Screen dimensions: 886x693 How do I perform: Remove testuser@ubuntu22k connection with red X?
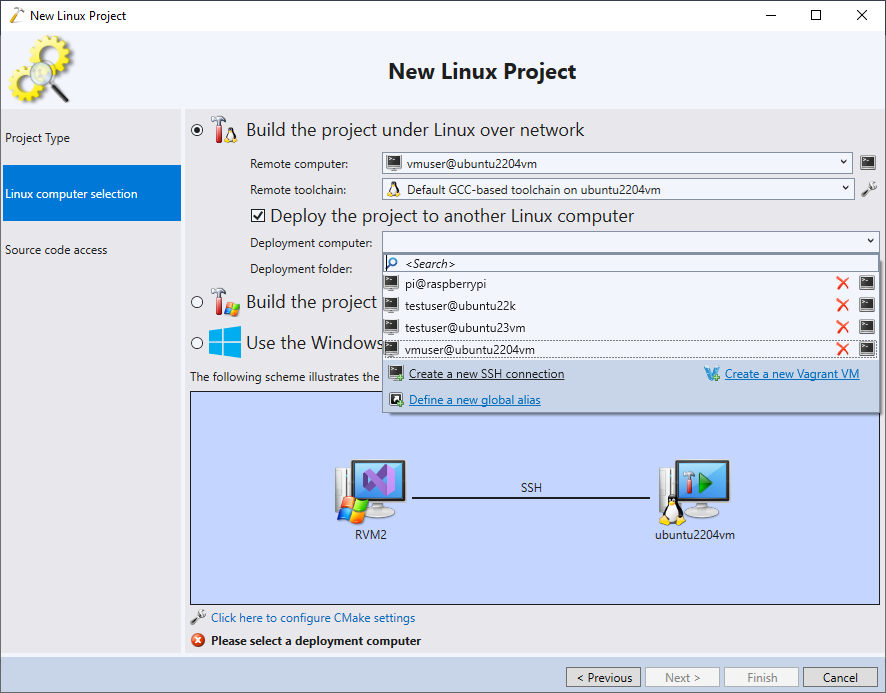pos(842,305)
